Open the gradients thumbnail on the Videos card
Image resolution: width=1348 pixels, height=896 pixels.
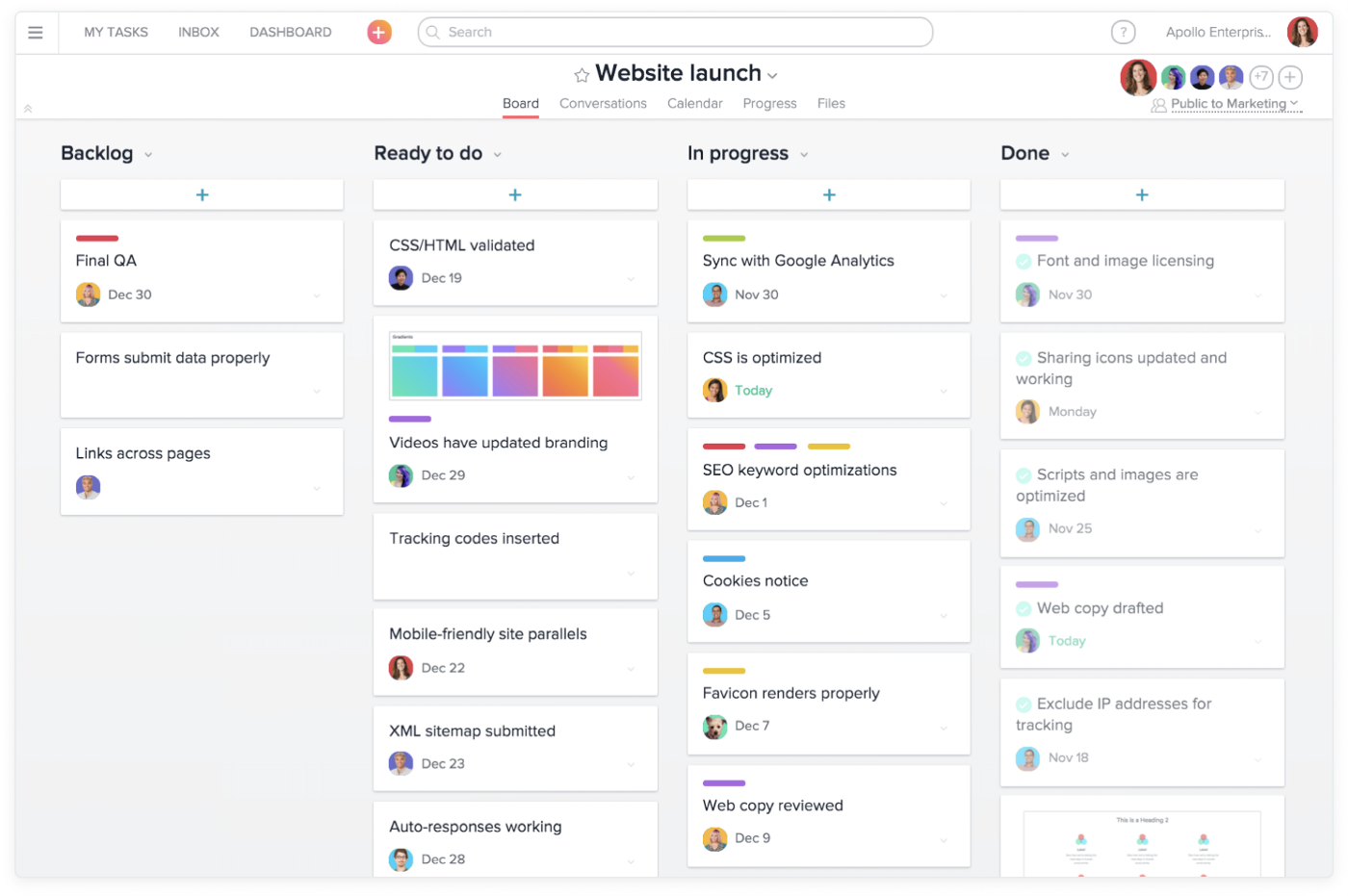515,366
